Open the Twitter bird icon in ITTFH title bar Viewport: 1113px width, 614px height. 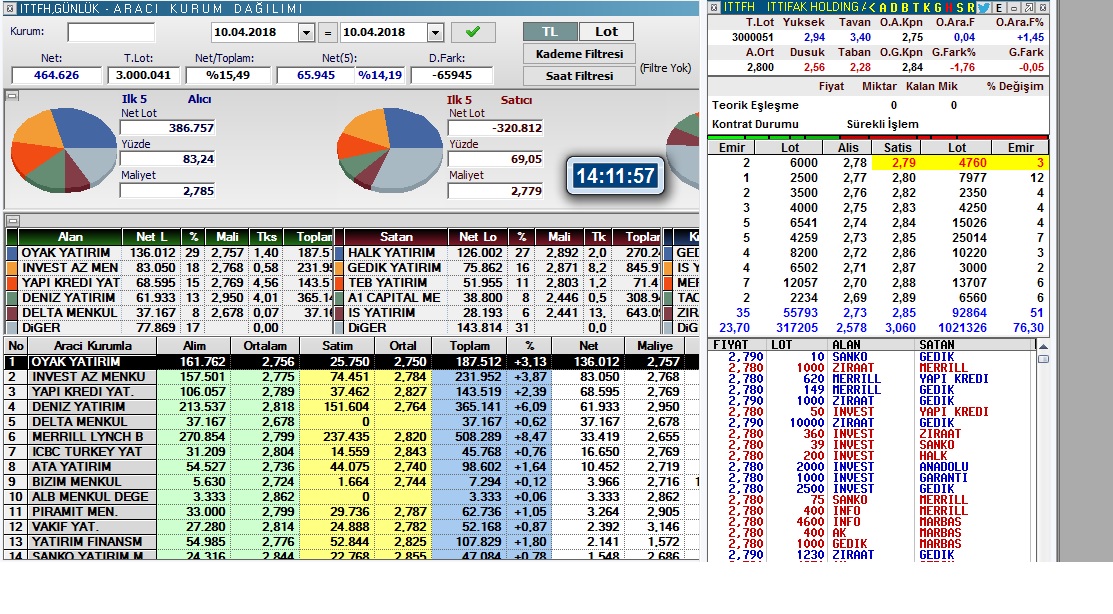click(x=983, y=8)
